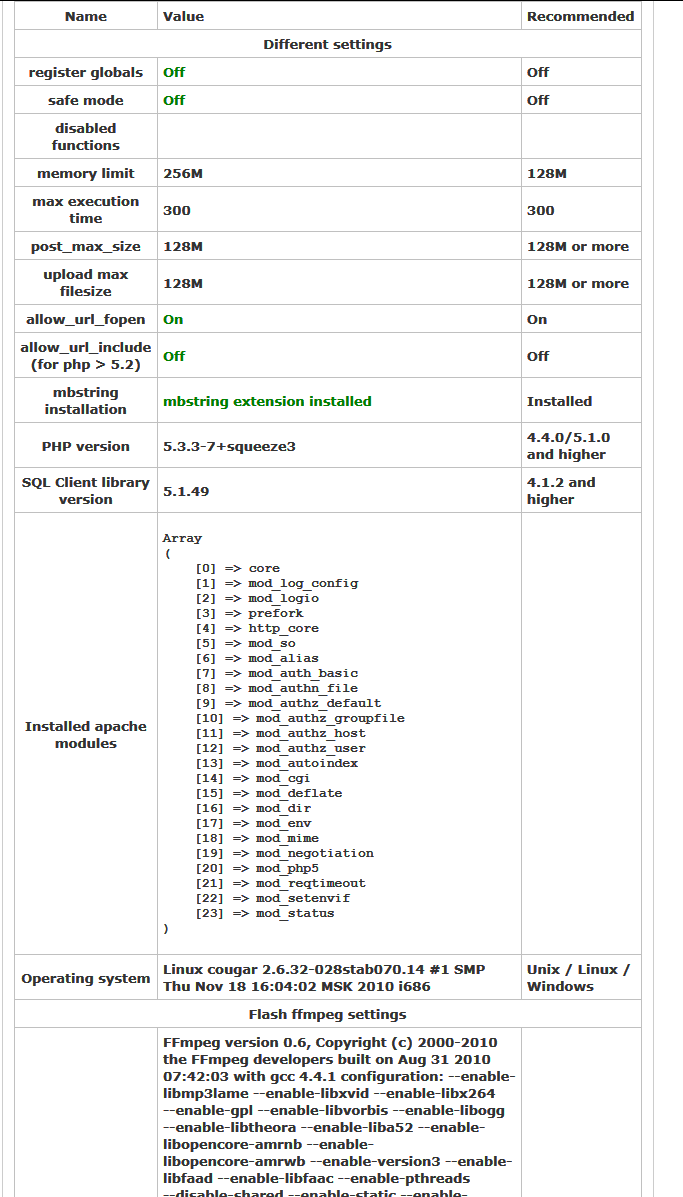Screen dimensions: 683x1197
Task: Click the Name column header
Action: 86,16
